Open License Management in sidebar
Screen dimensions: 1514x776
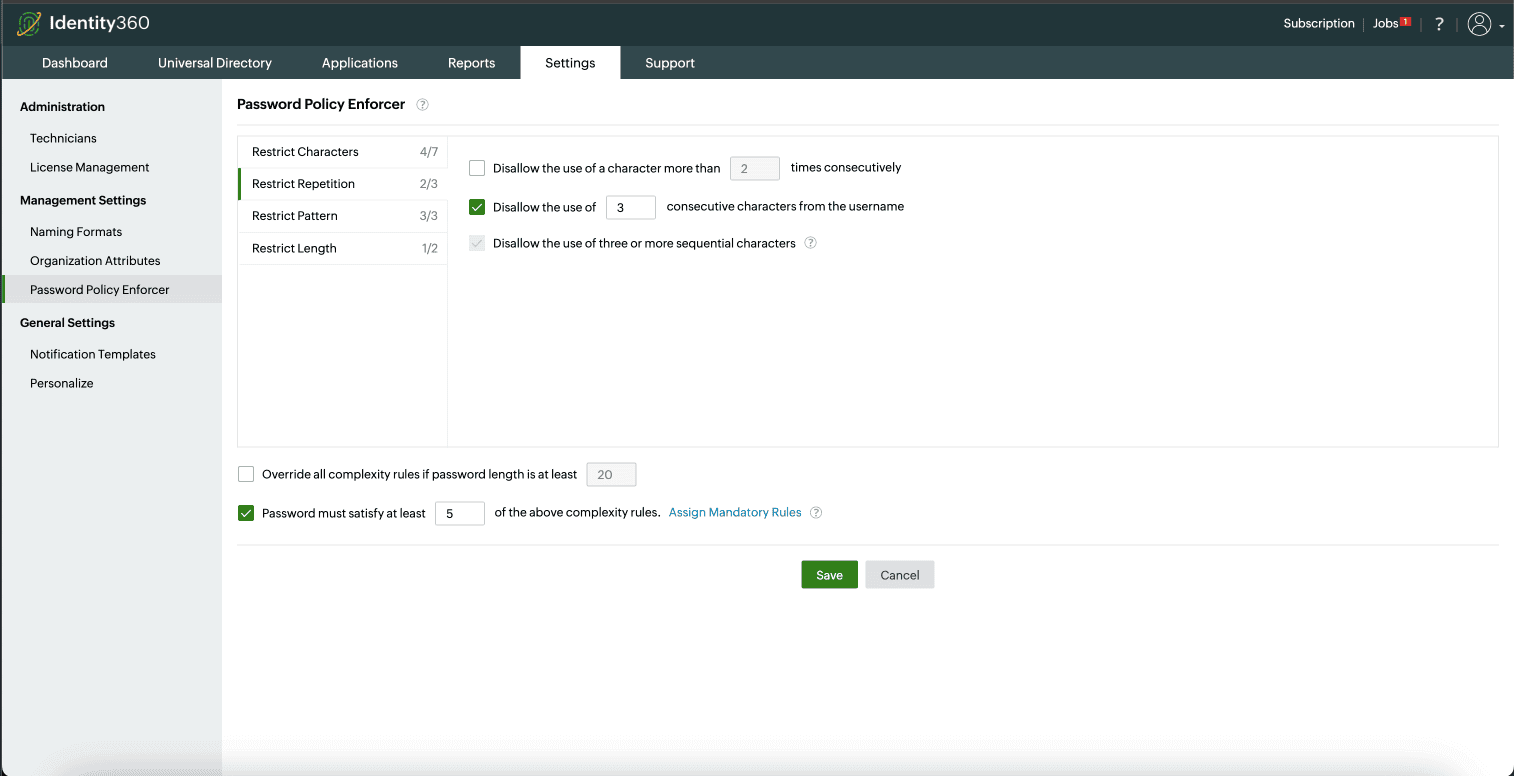[x=90, y=167]
